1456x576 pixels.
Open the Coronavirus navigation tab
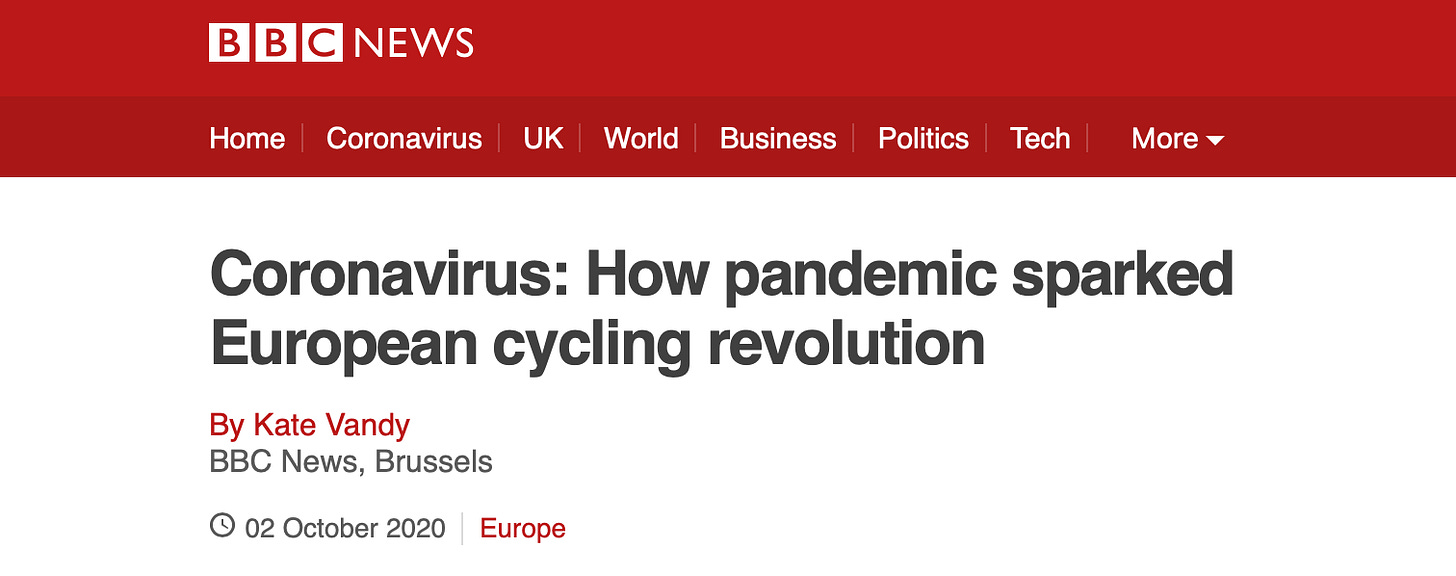tap(404, 138)
